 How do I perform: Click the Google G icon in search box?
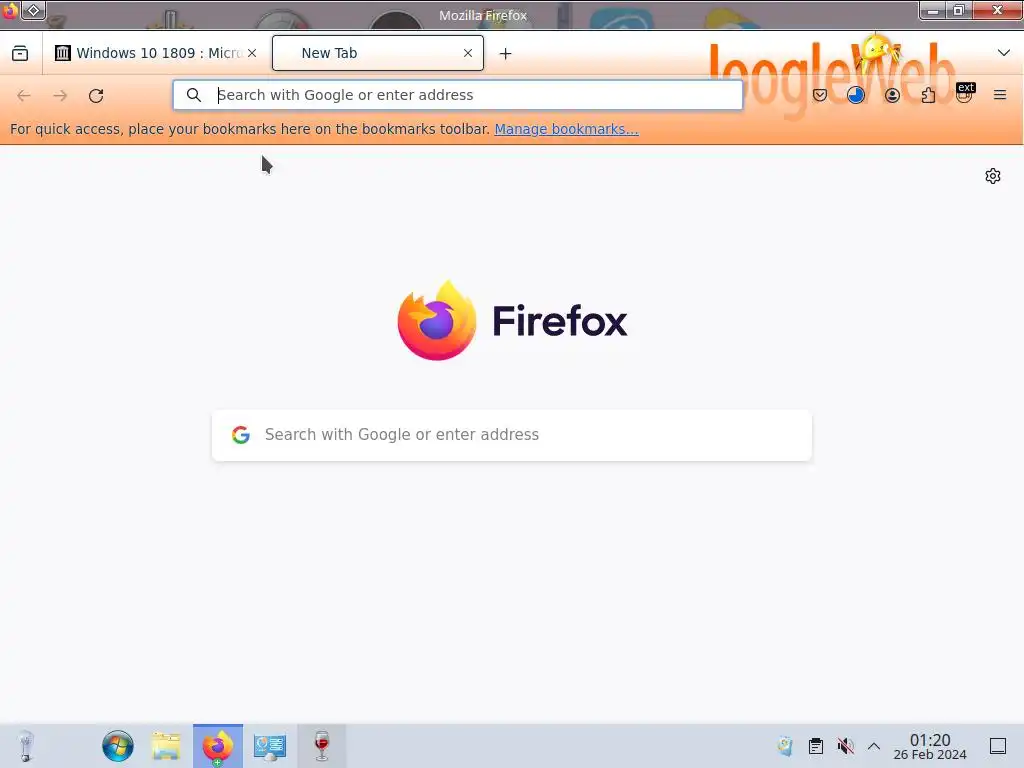coord(241,435)
